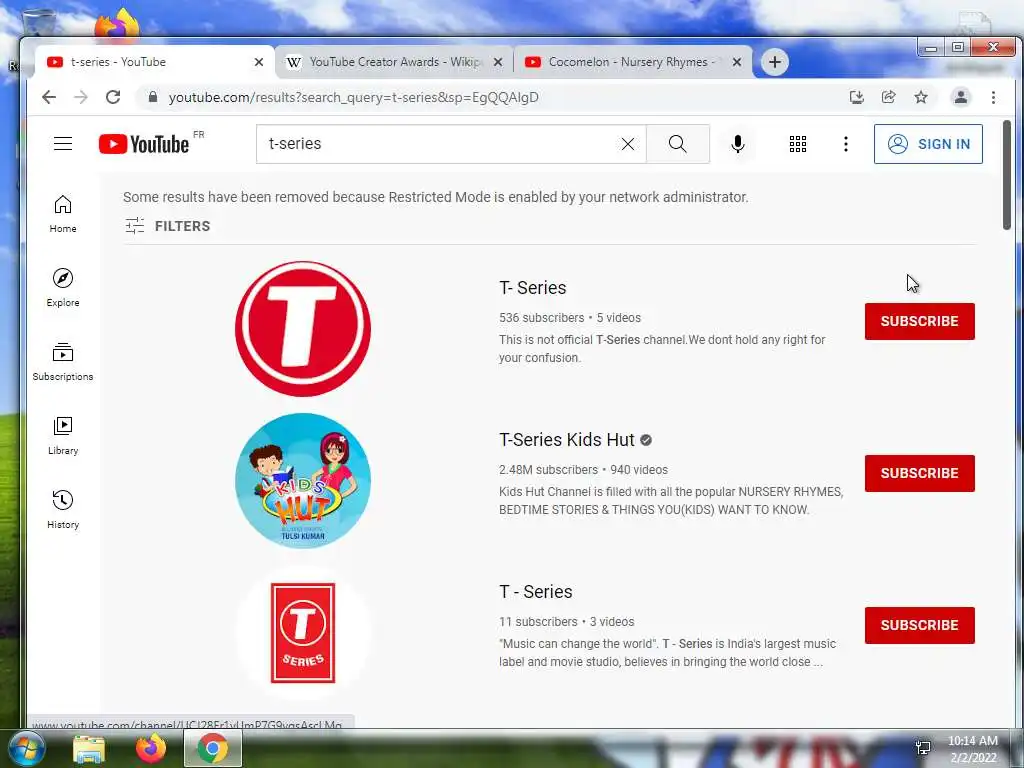This screenshot has width=1024, height=768.
Task: Subscribe to the T- Series 536 subscribers channel
Action: [920, 321]
